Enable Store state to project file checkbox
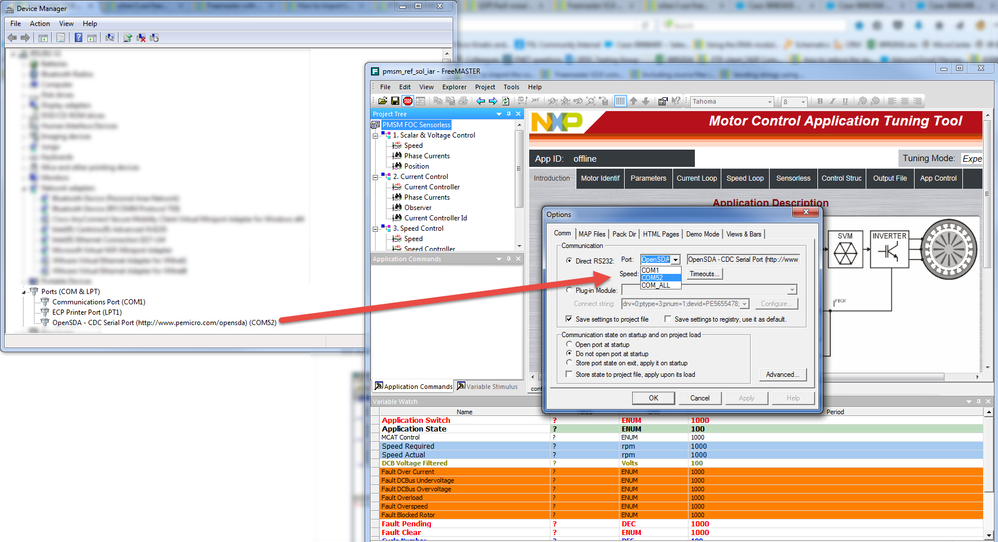Screen dimensions: 998x542 [x=569, y=374]
